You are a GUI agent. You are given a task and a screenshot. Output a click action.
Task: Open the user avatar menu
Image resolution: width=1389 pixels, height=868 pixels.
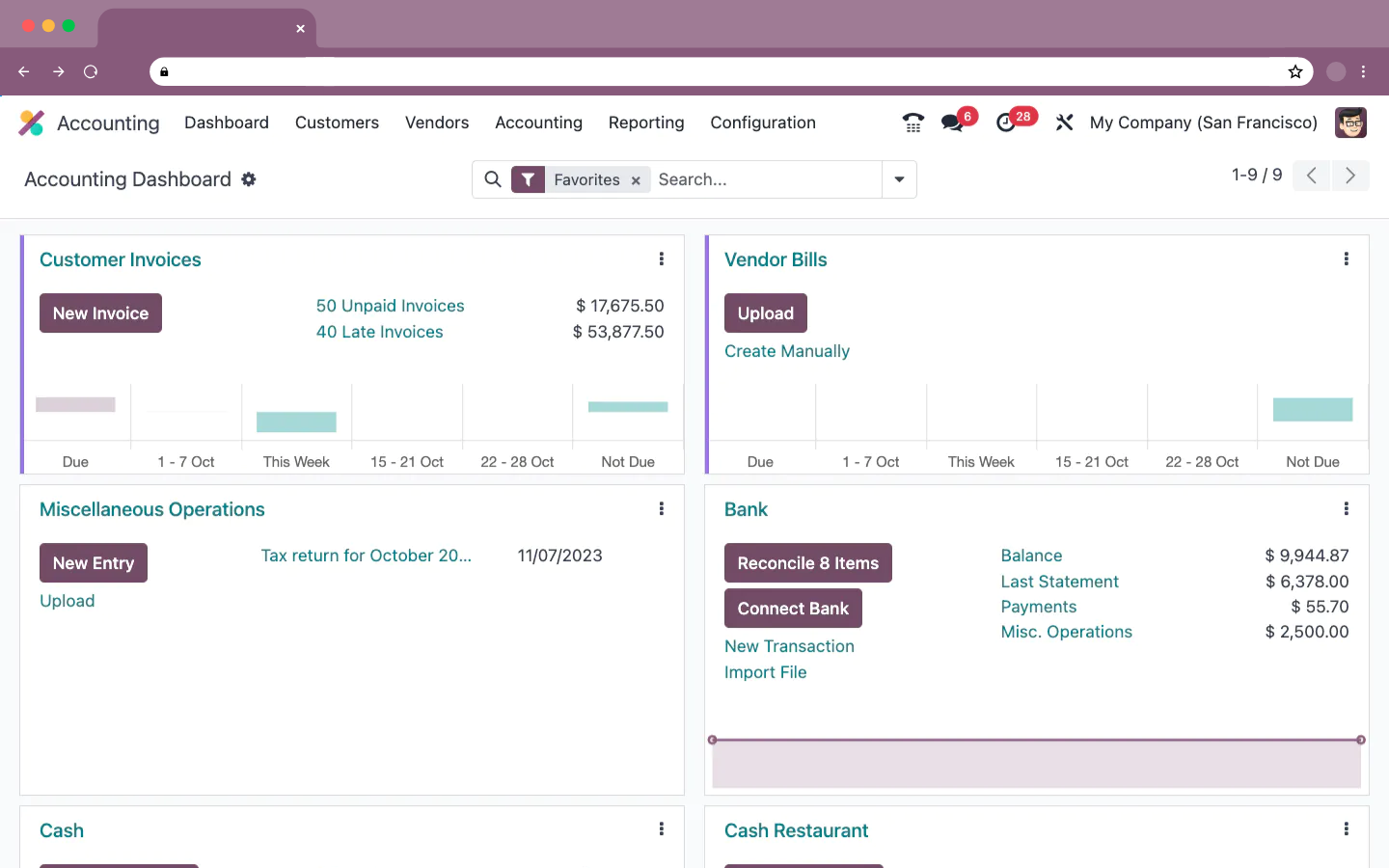(1350, 122)
